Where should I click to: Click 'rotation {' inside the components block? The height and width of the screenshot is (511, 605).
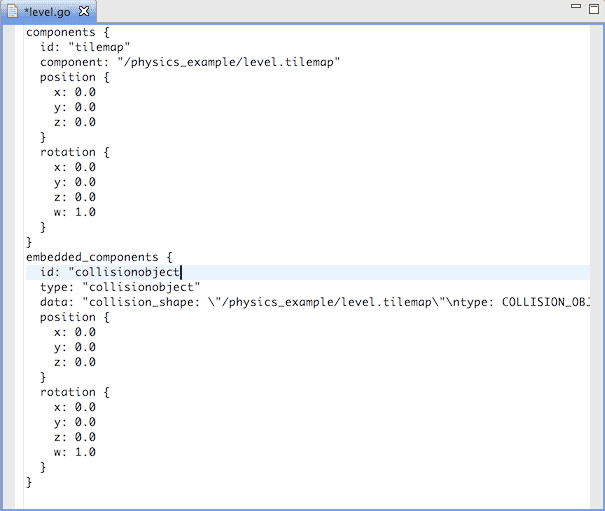(68, 152)
